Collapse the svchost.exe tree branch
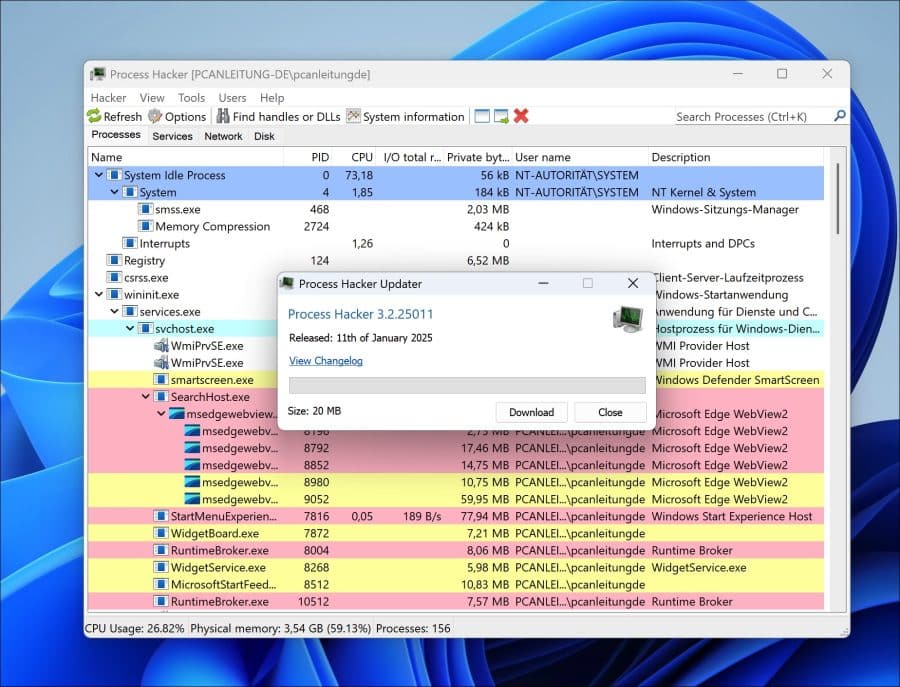Image resolution: width=900 pixels, height=687 pixels. [129, 328]
